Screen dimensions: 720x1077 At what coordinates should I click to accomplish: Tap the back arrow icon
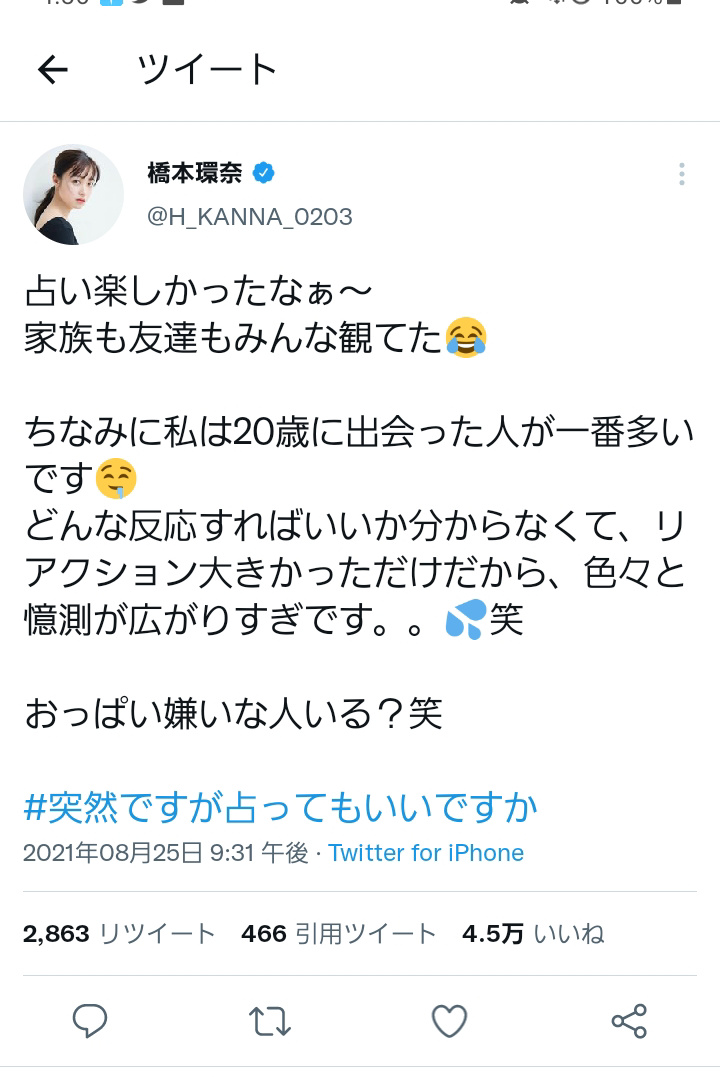tap(52, 69)
